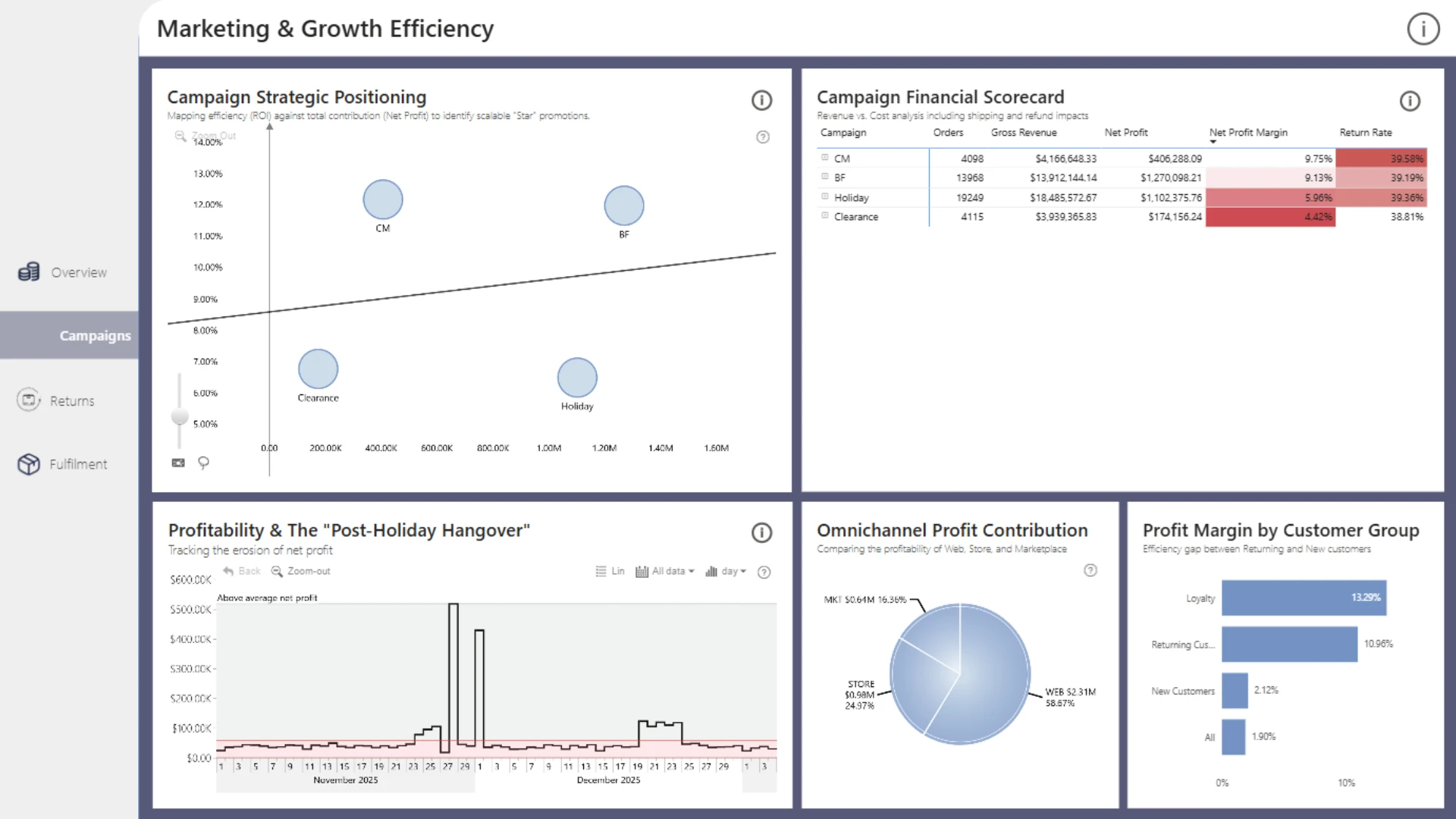This screenshot has height=819, width=1456.
Task: Toggle the Lin scale option
Action: [610, 571]
